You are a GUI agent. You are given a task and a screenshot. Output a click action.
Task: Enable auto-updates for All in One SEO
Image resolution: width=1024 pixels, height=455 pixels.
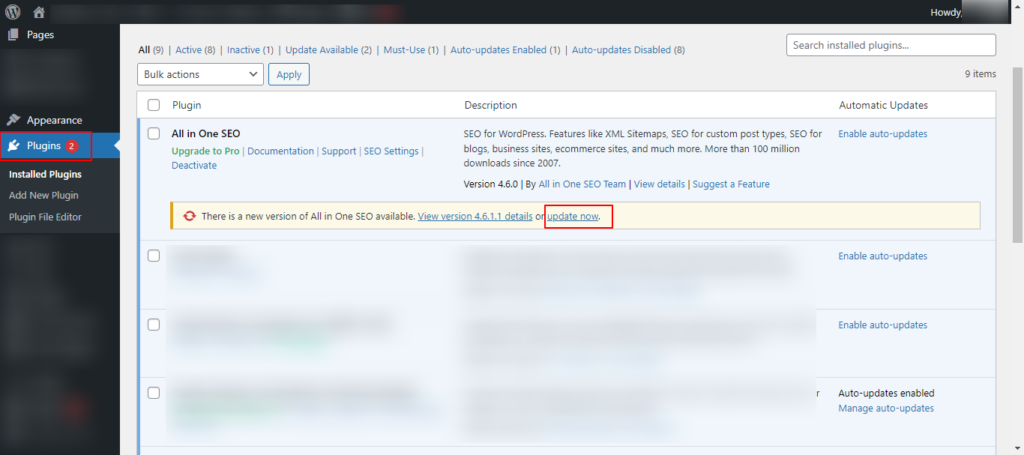click(882, 134)
